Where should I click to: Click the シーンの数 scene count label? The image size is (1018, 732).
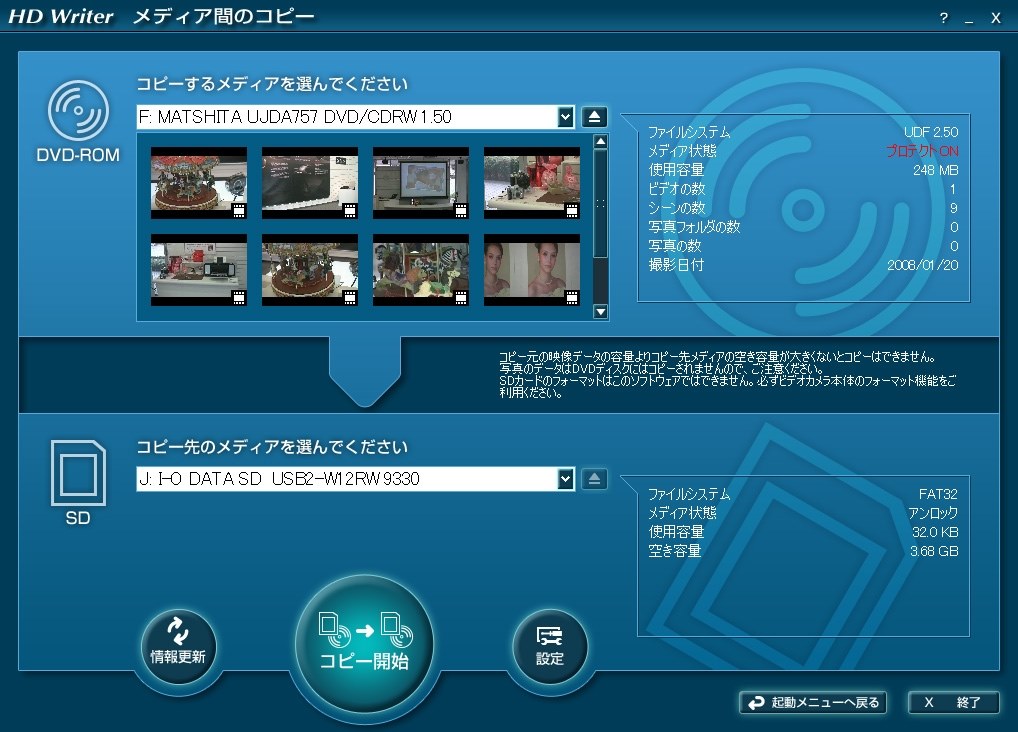pos(677,208)
